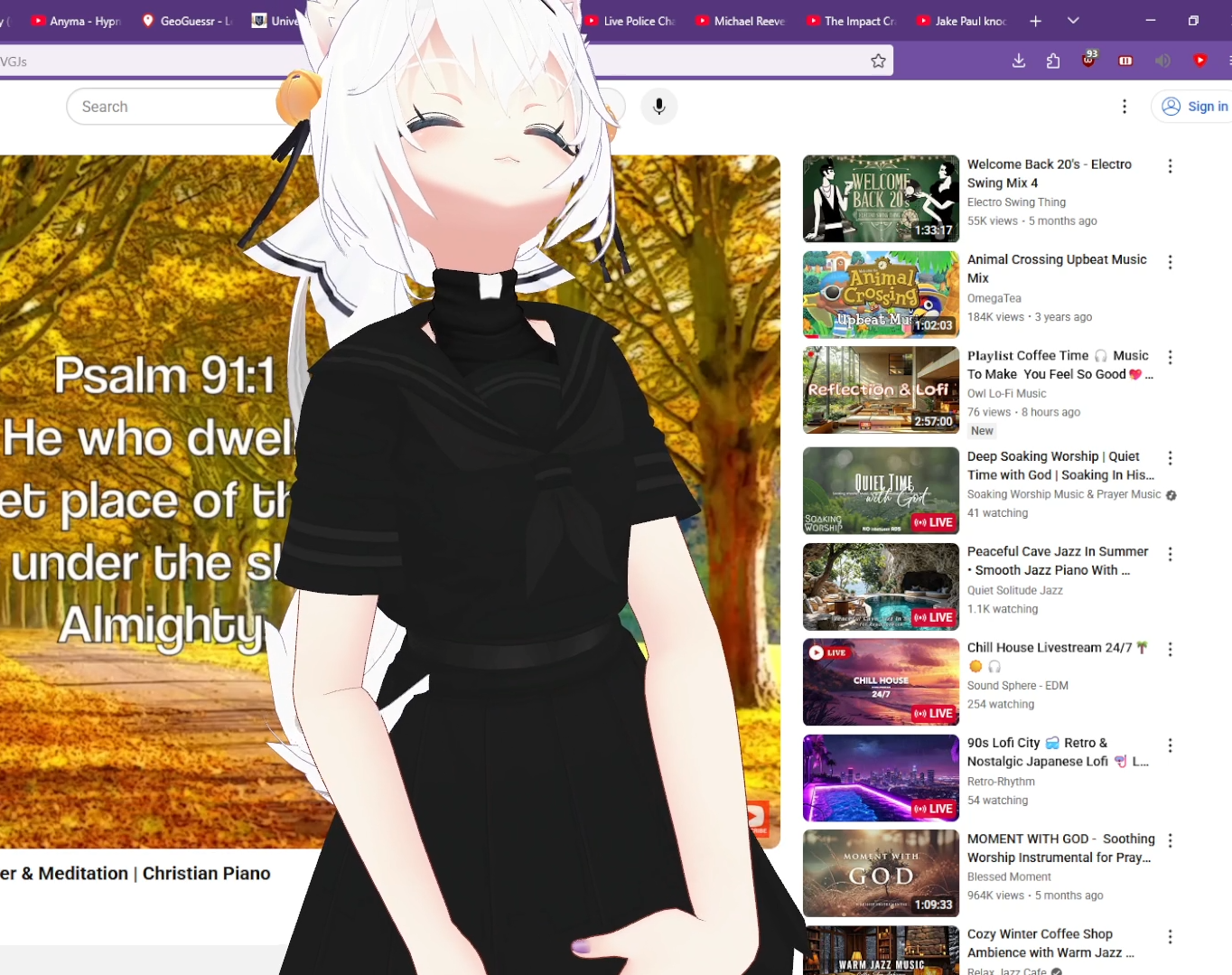
Task: Click channel name Blessed Moment
Action: 1009,877
